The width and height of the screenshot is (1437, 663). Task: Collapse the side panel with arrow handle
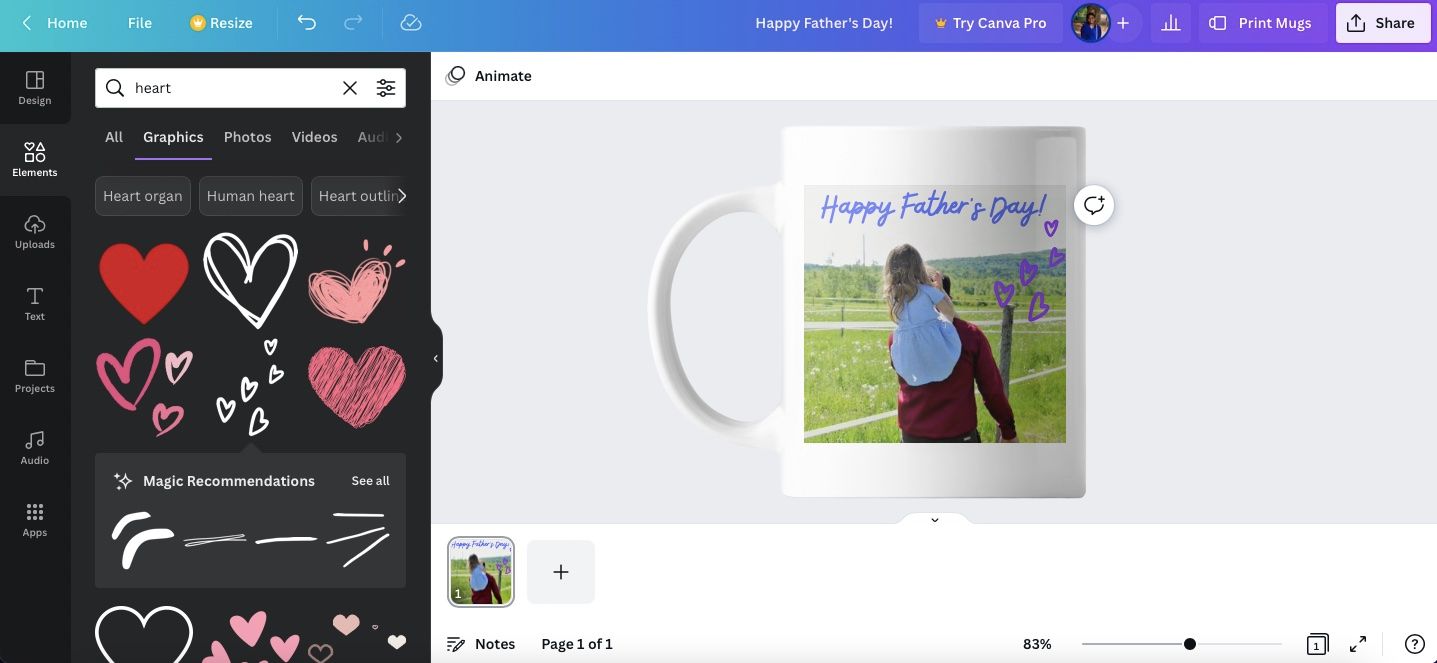[x=435, y=358]
